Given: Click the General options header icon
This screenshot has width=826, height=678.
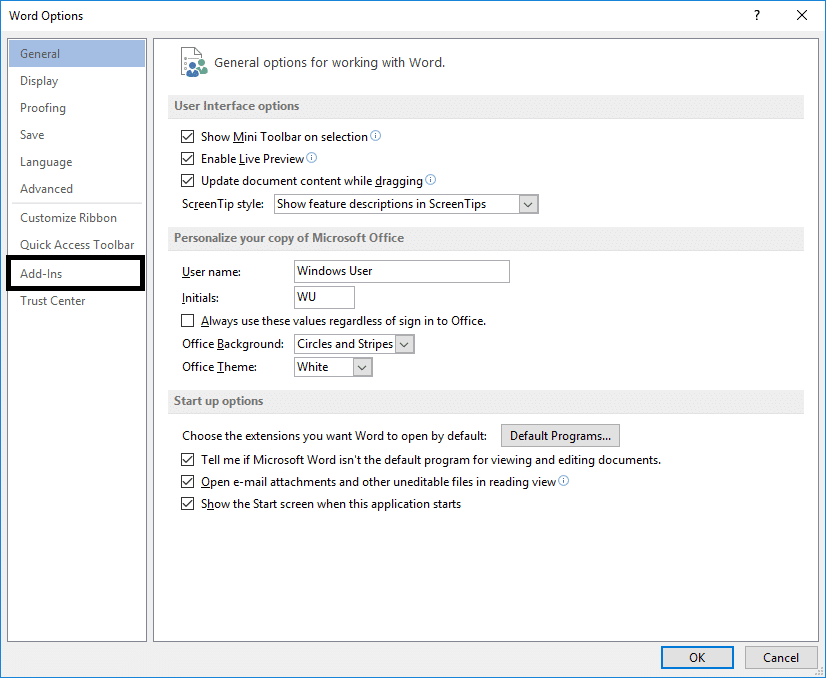Looking at the screenshot, I should (193, 62).
